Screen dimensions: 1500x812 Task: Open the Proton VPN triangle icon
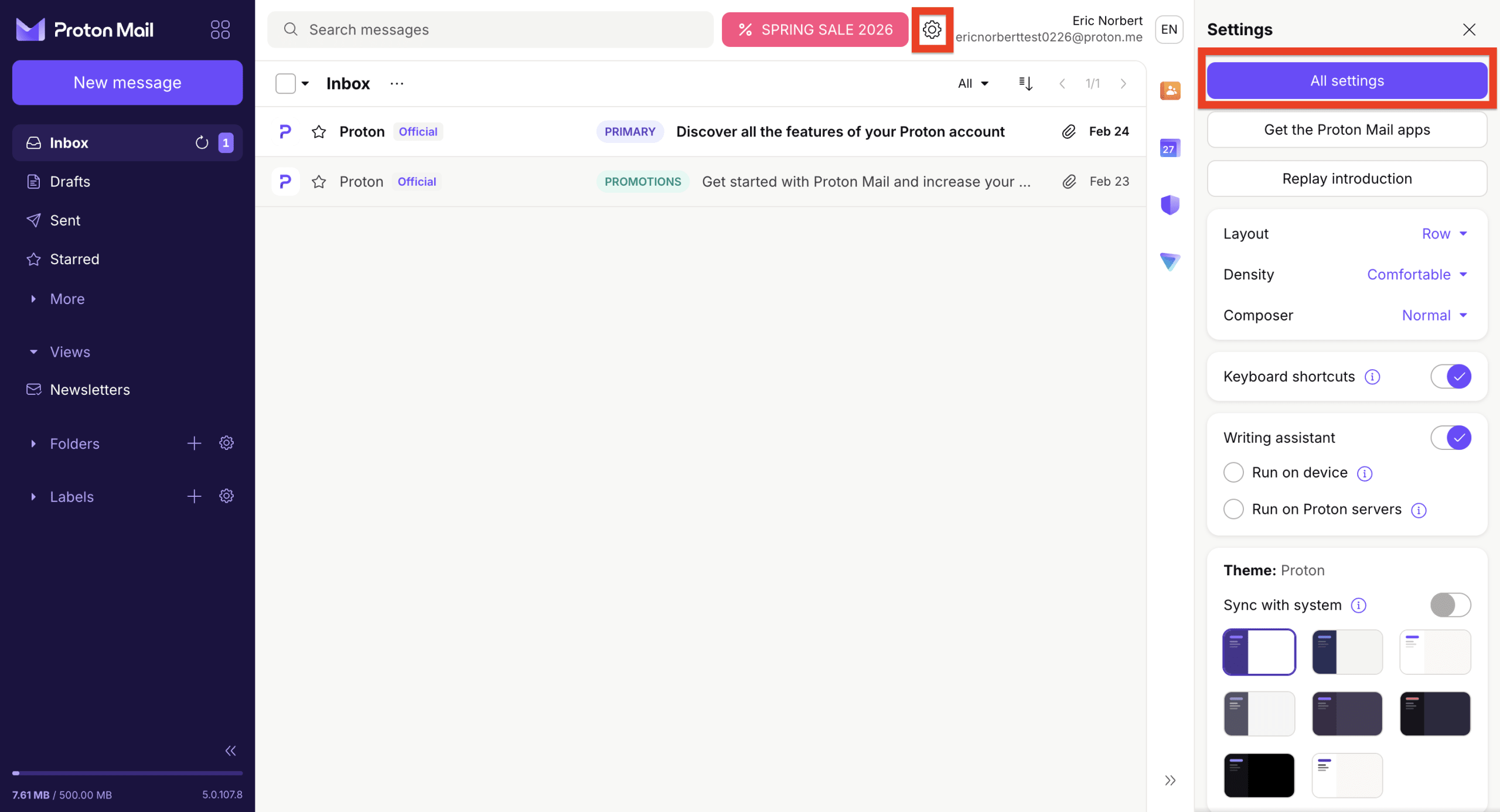pyautogui.click(x=1170, y=261)
